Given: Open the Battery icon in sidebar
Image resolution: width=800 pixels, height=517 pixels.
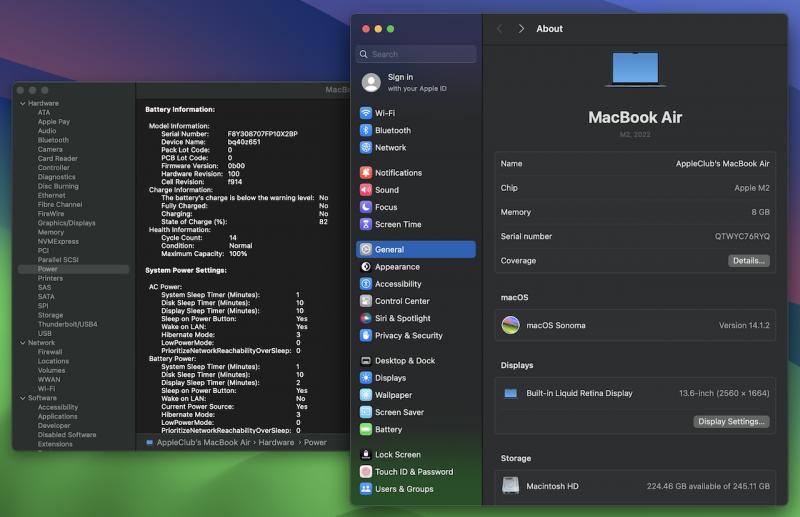Looking at the screenshot, I should [366, 429].
